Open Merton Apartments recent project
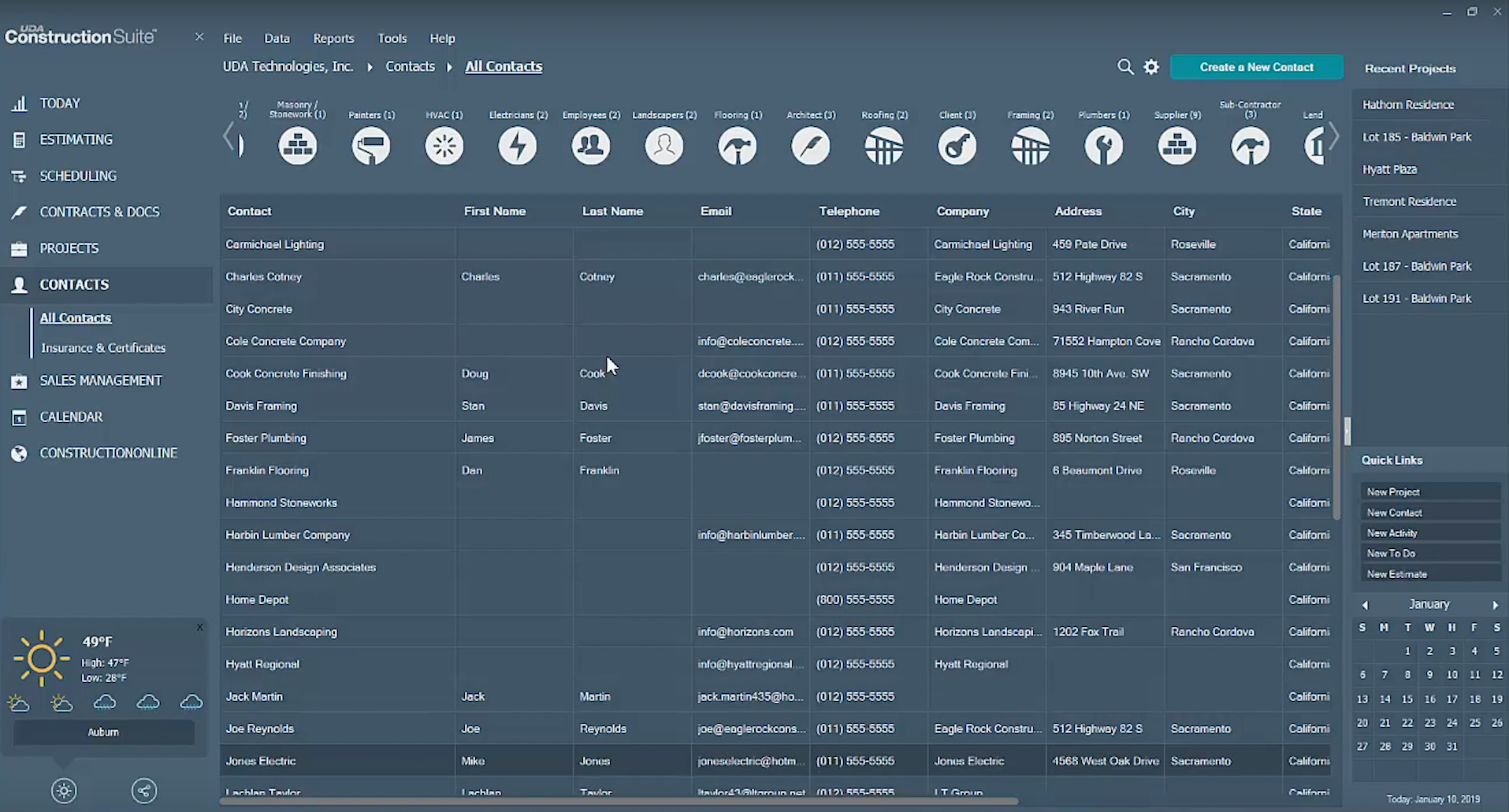Viewport: 1509px width, 812px height. tap(1410, 234)
